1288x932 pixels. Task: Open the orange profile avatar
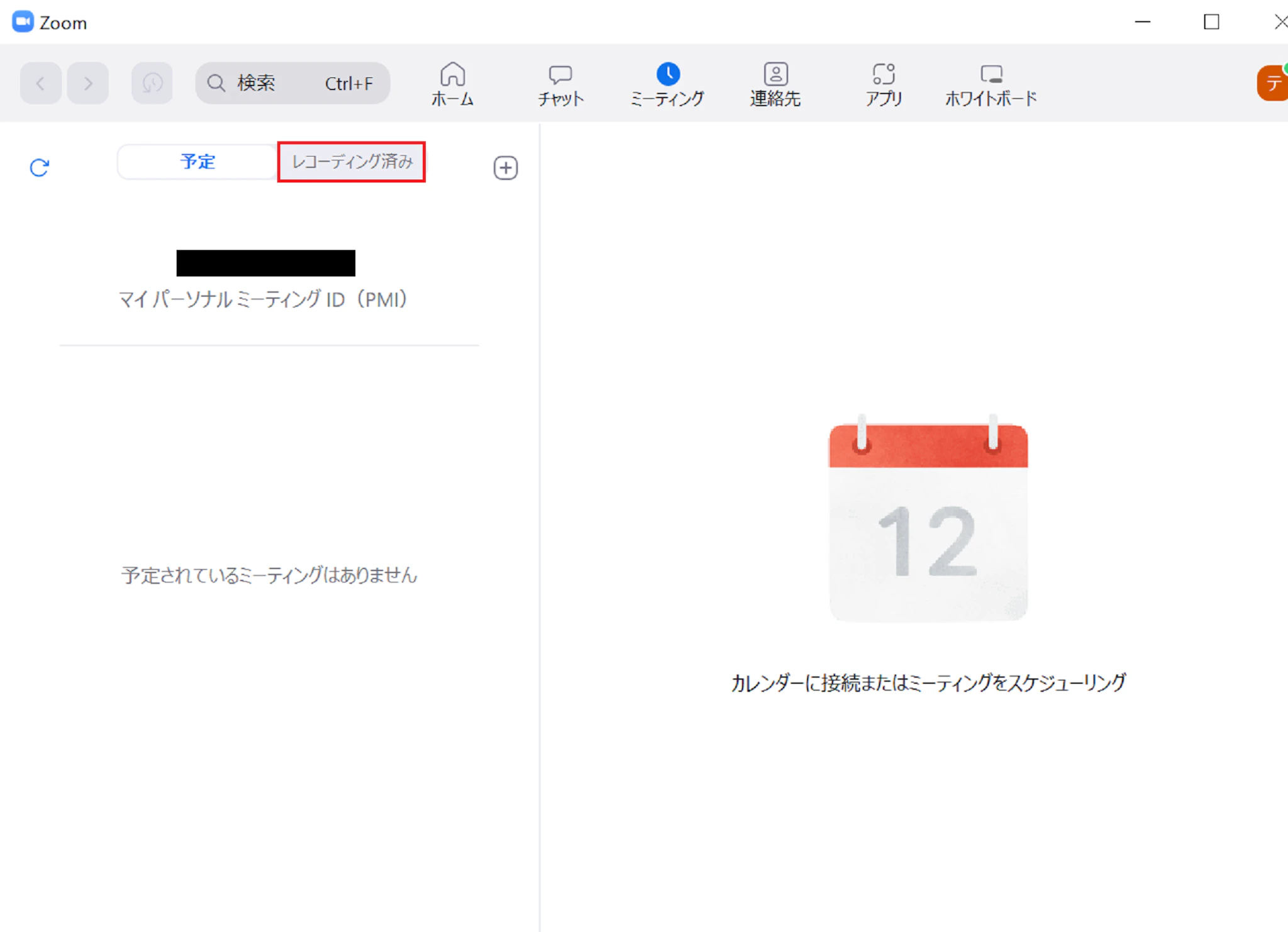click(1272, 83)
